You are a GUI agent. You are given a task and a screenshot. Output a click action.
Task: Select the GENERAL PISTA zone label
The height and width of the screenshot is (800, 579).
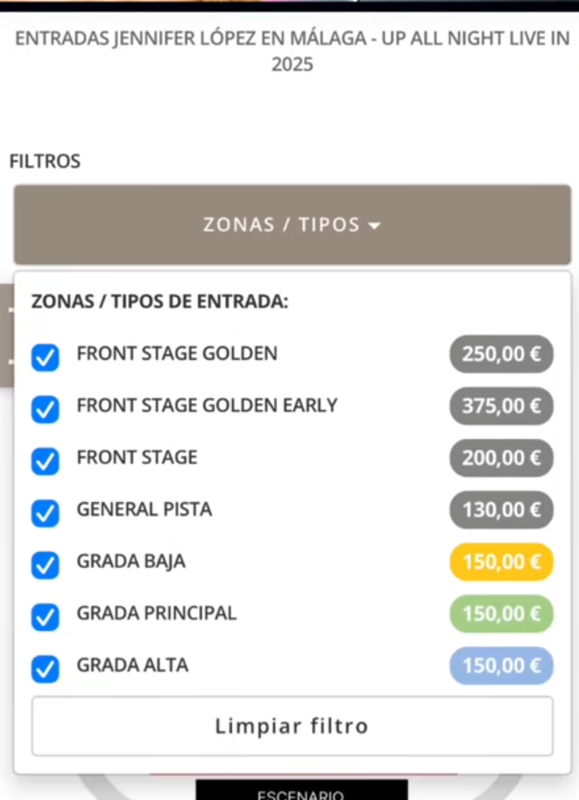pos(144,509)
